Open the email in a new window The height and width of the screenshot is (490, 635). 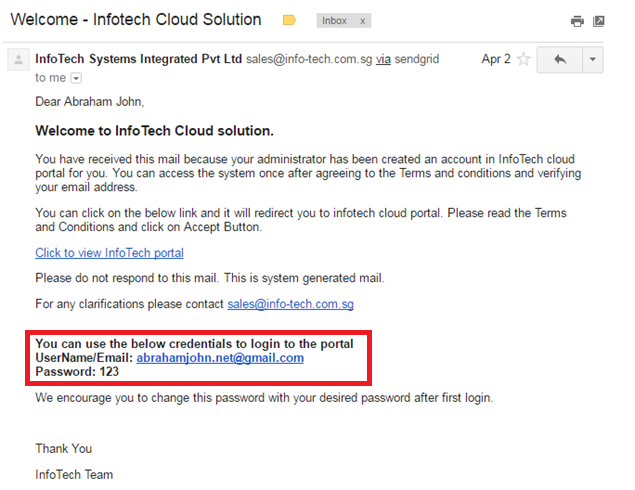pyautogui.click(x=599, y=21)
